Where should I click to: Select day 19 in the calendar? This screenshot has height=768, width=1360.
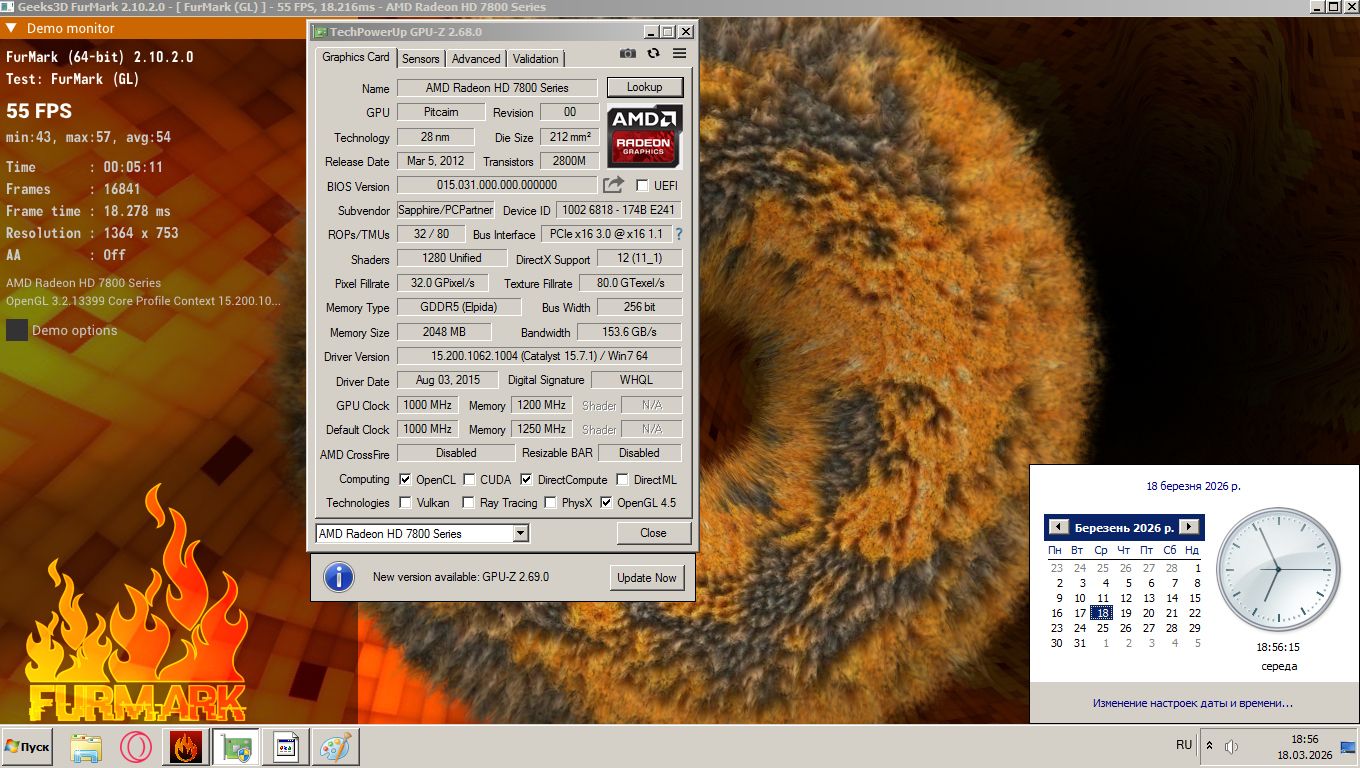(x=1126, y=613)
